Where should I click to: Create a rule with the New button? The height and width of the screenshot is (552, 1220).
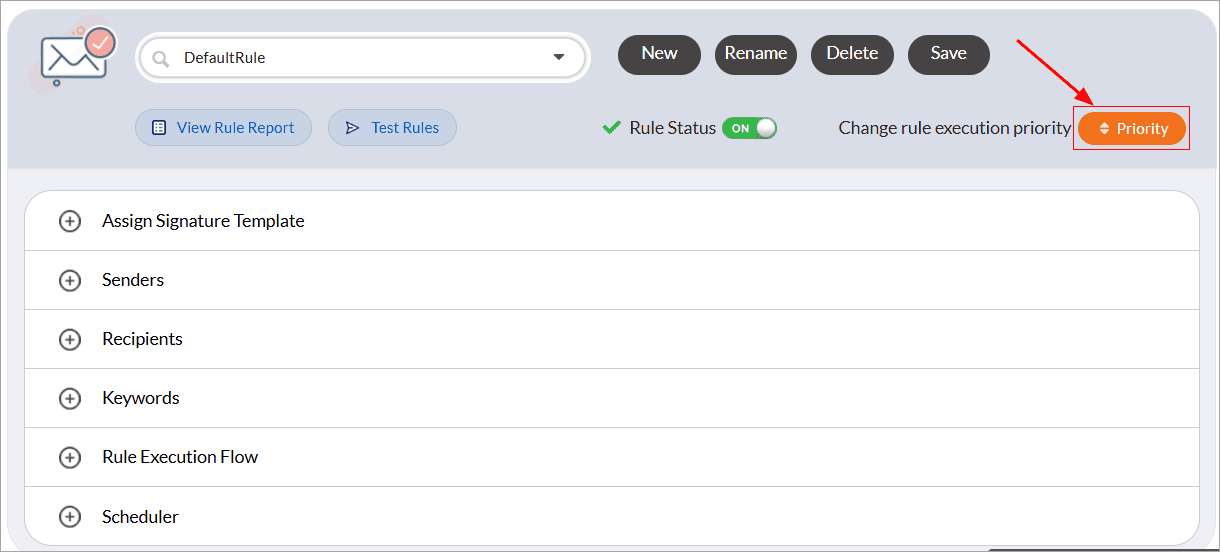pos(659,54)
